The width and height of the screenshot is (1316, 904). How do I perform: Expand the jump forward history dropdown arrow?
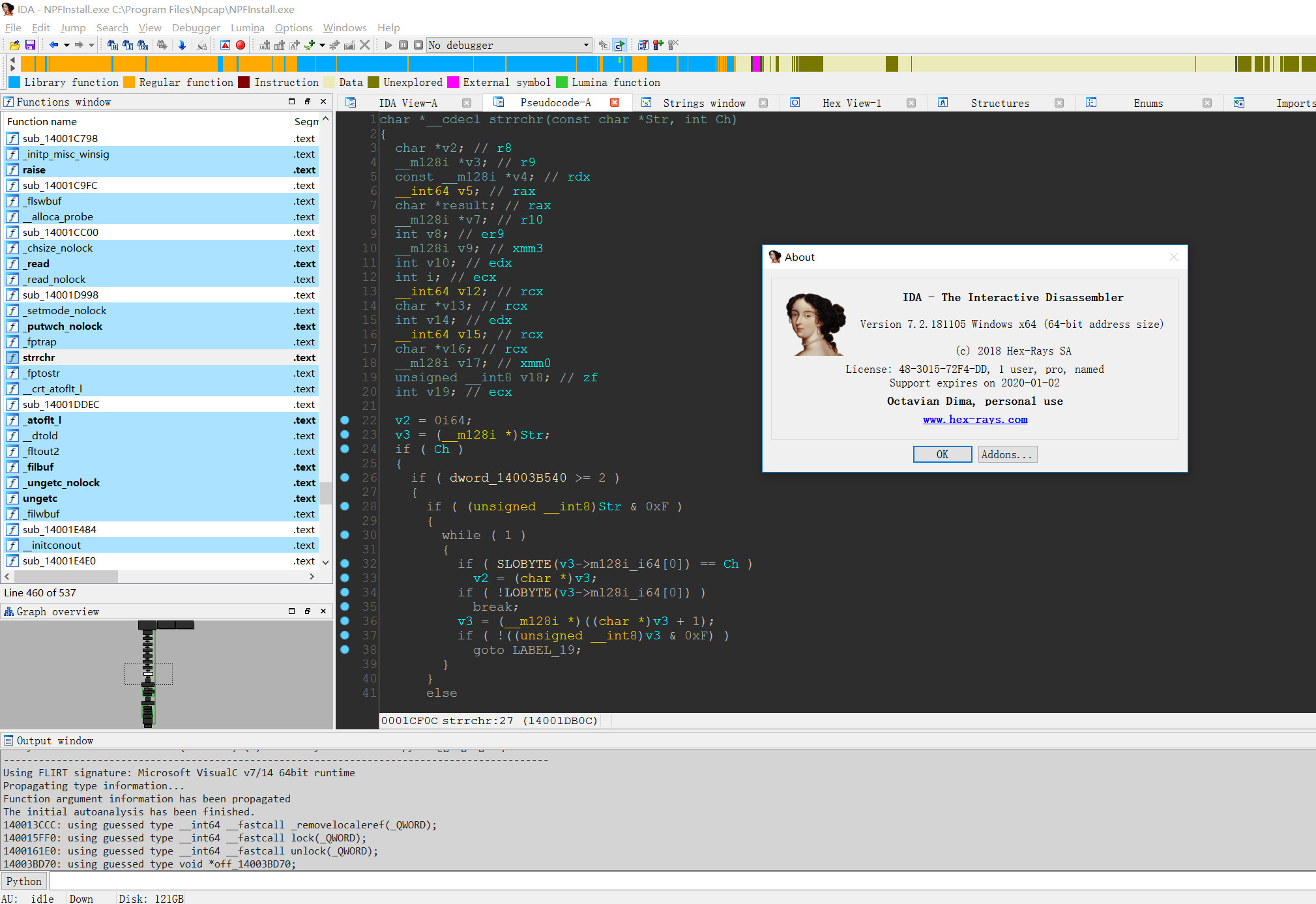pos(91,45)
